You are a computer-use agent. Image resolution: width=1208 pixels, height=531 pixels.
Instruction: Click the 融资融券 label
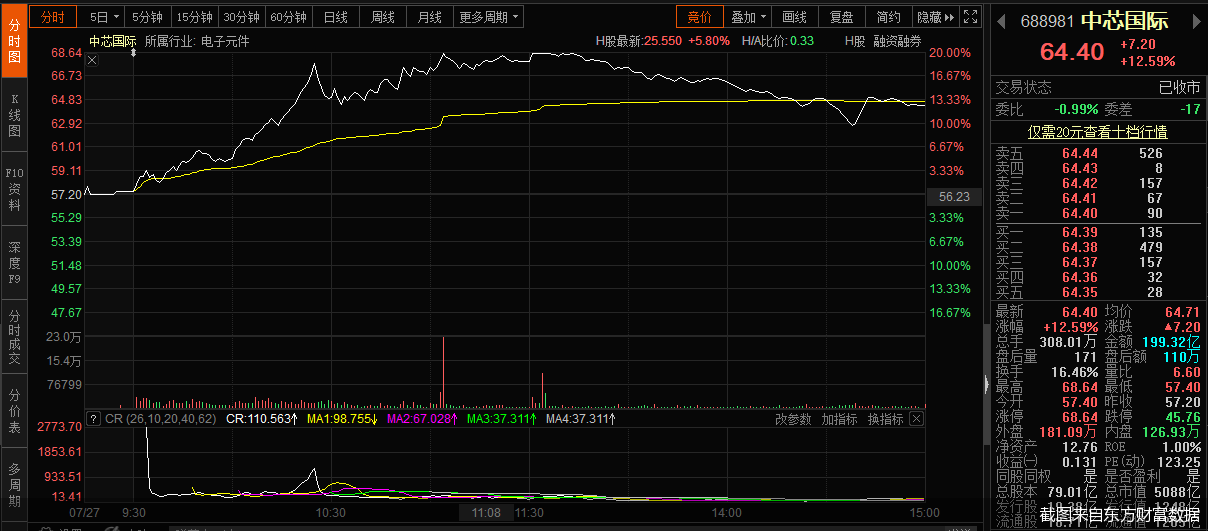coord(897,41)
